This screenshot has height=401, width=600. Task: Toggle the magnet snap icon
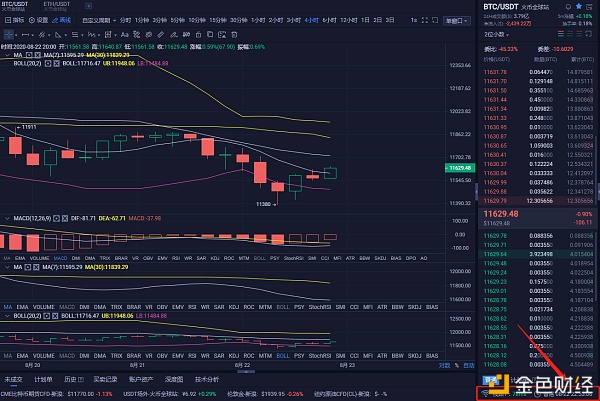[x=186, y=35]
